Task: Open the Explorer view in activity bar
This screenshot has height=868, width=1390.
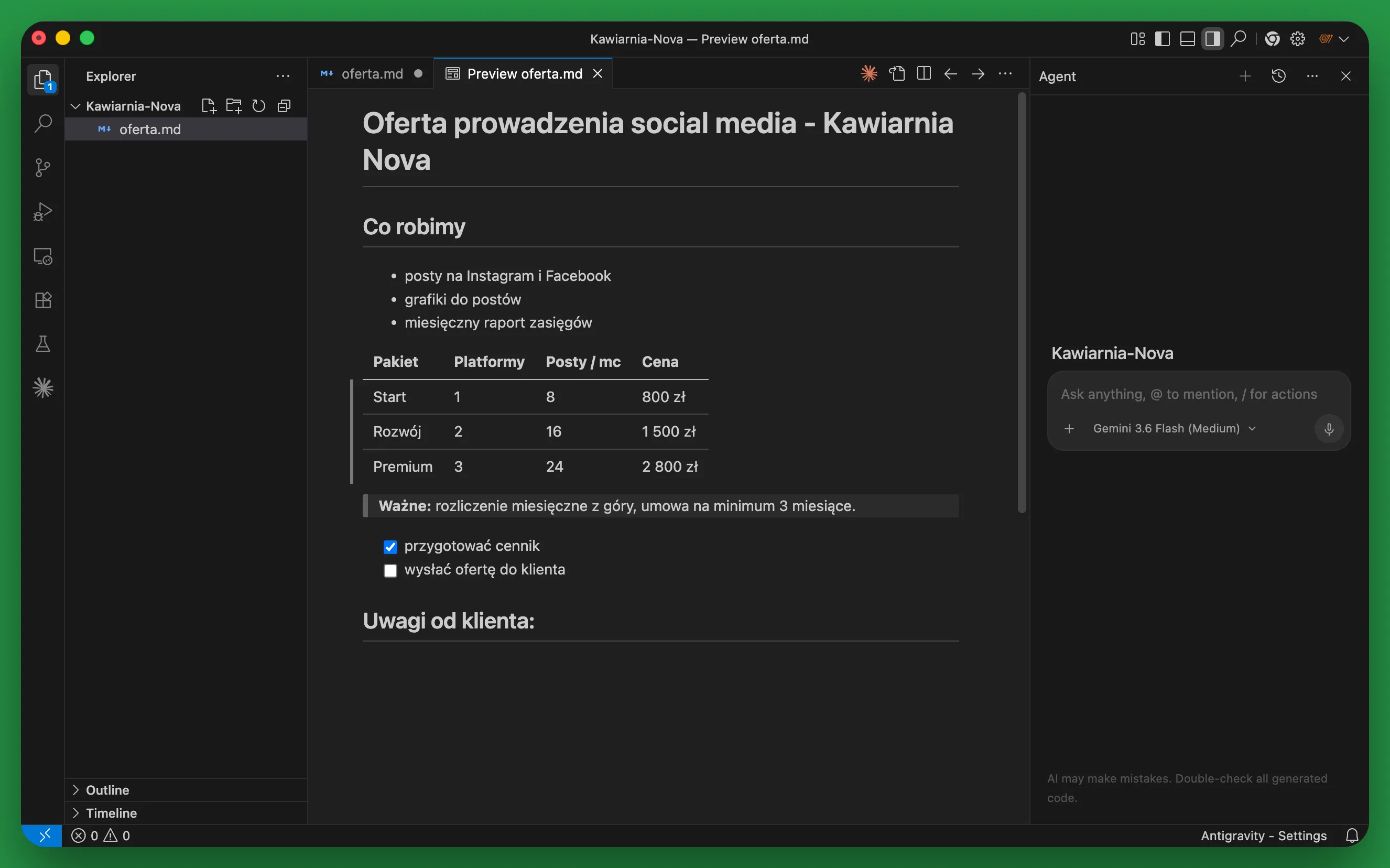Action: pos(43,79)
